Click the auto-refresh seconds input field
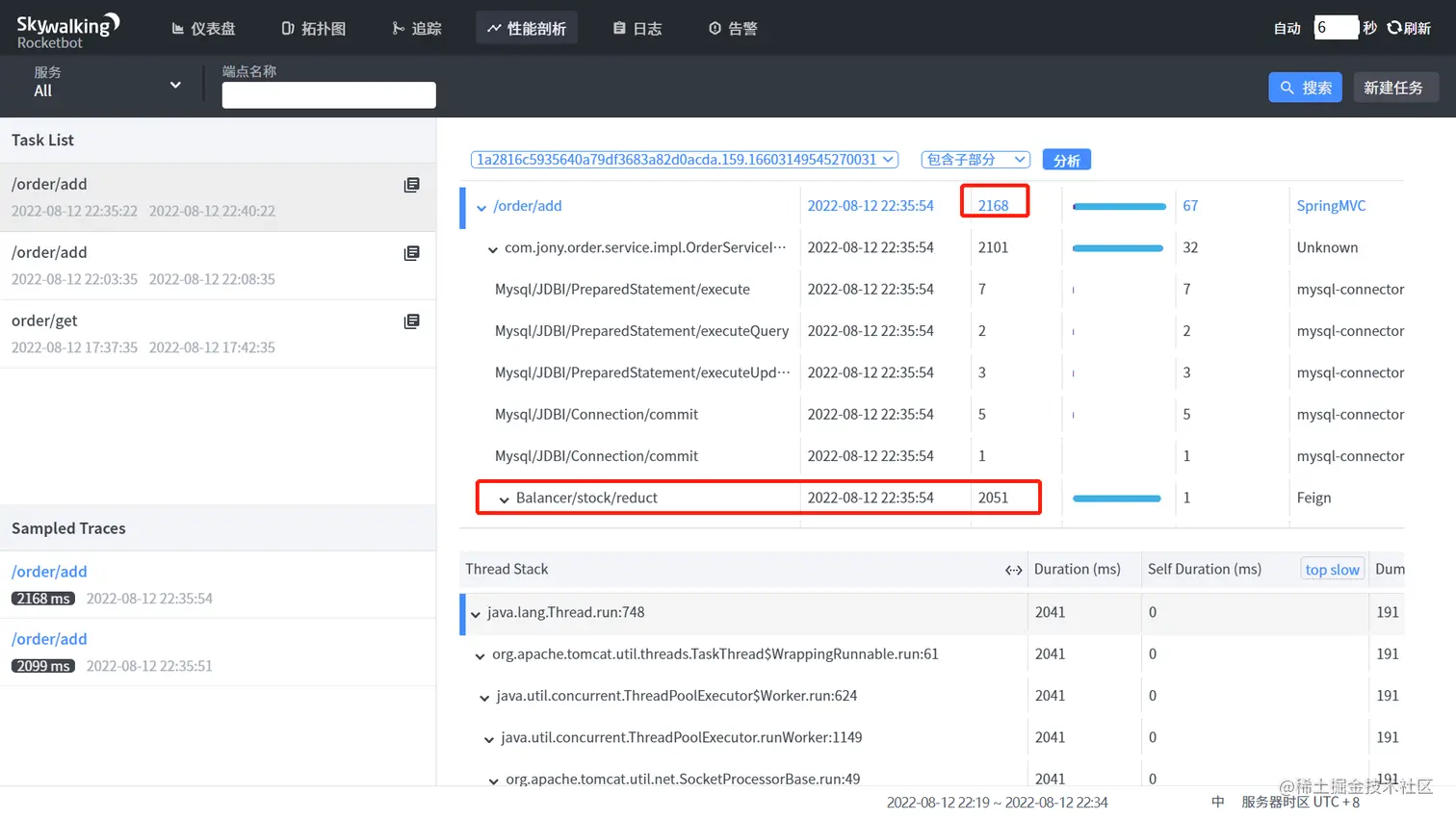Viewport: 1456px width, 819px height. (1336, 28)
